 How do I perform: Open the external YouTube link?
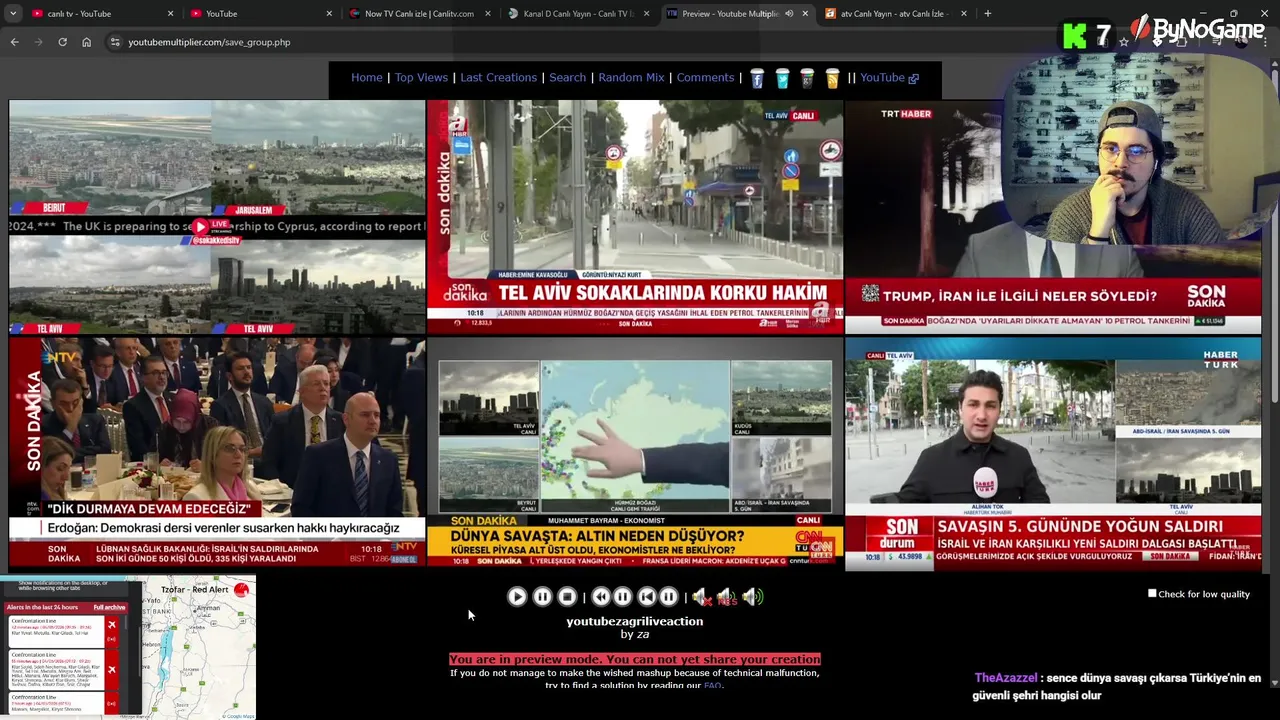click(x=889, y=77)
